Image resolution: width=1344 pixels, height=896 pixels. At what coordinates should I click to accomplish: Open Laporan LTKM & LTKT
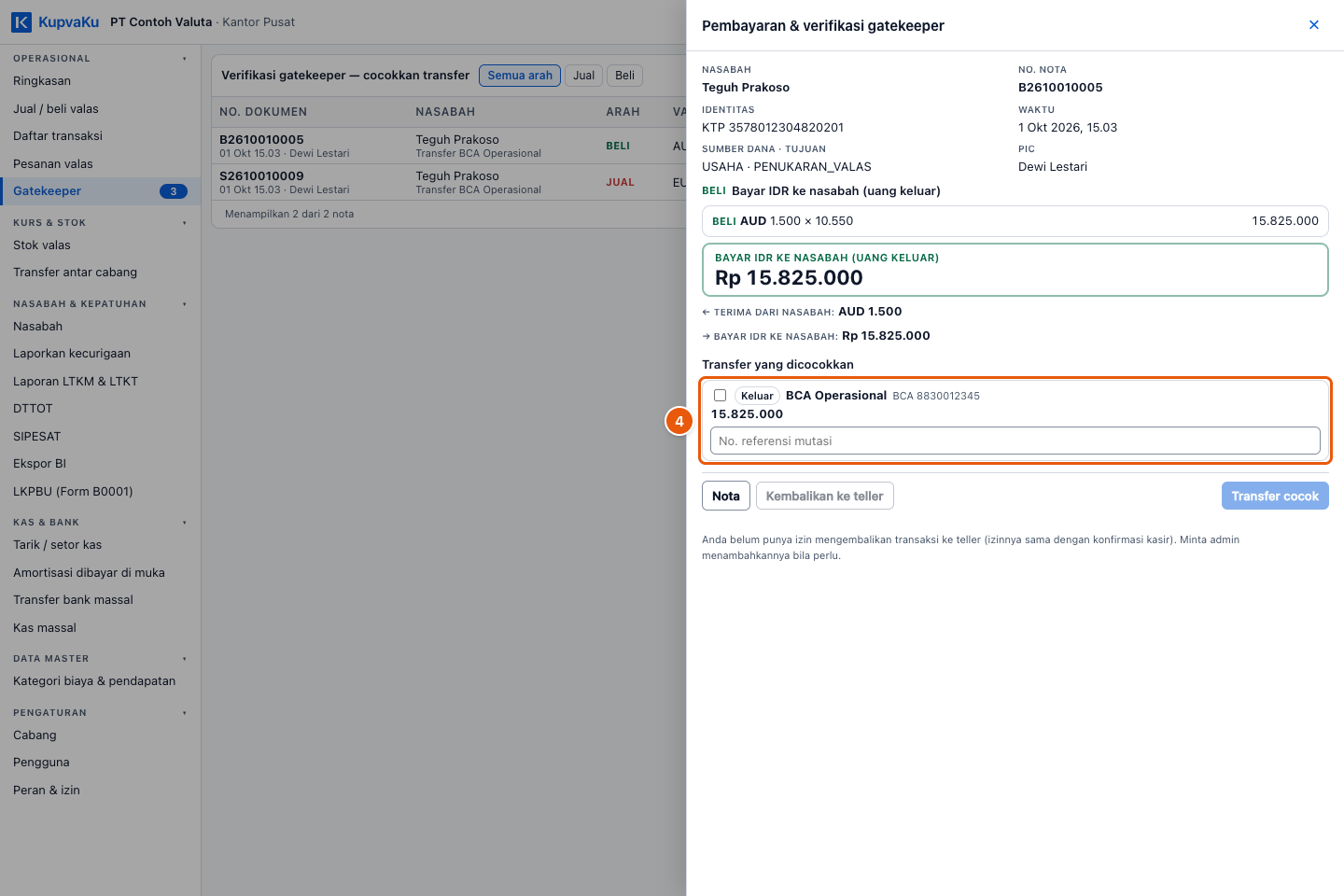(100, 382)
